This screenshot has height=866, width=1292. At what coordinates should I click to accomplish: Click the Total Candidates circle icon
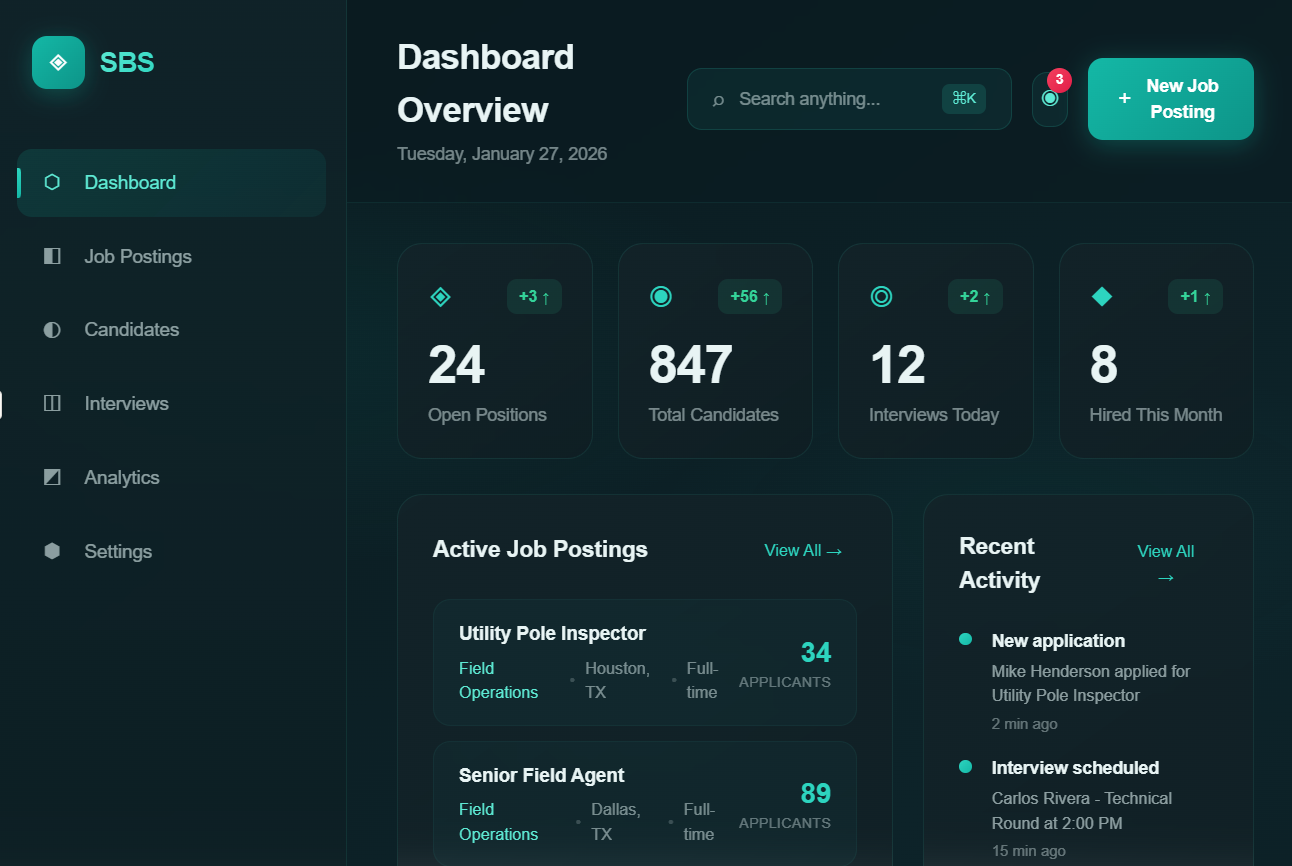click(x=661, y=296)
